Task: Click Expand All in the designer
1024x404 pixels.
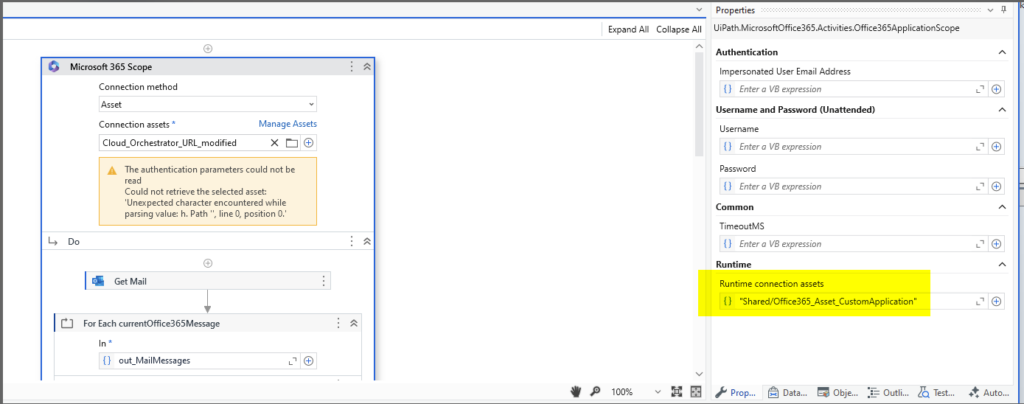Action: coord(628,30)
